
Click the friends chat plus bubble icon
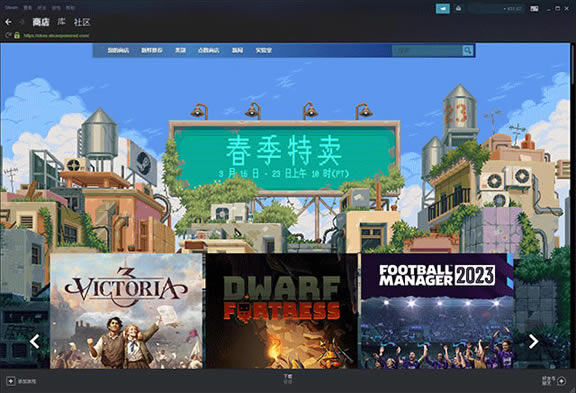561,381
